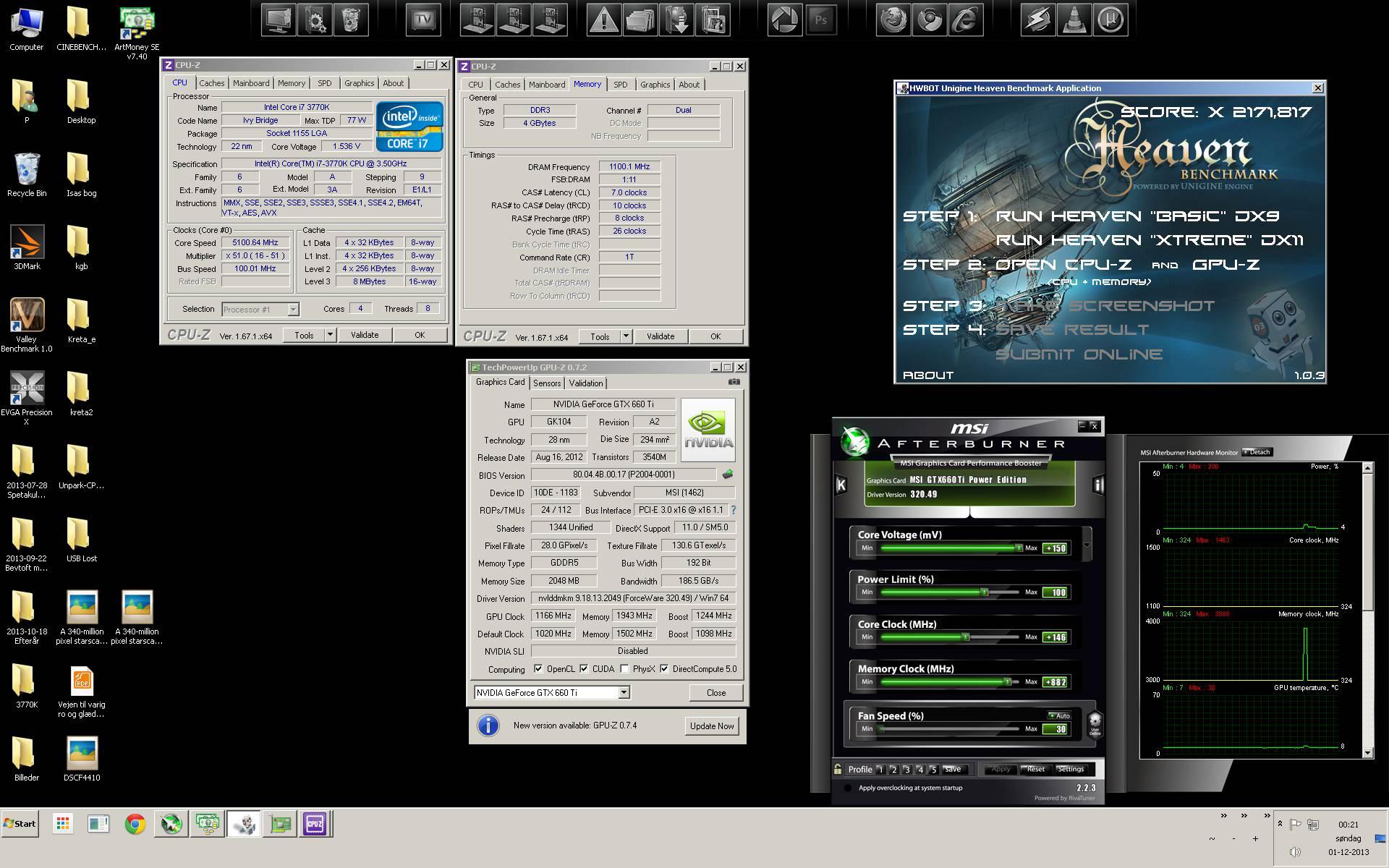Select Afterburner profile slot 5
This screenshot has height=868, width=1389.
[933, 769]
